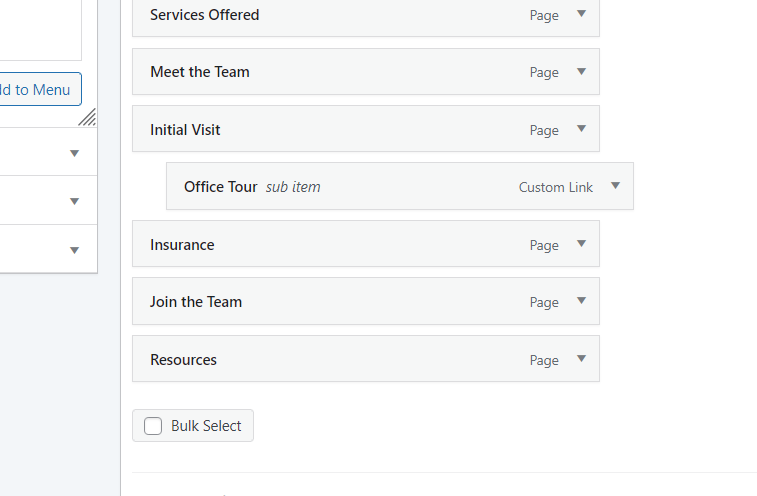The height and width of the screenshot is (496, 757).
Task: Click the Add to Menu button
Action: pyautogui.click(x=38, y=90)
